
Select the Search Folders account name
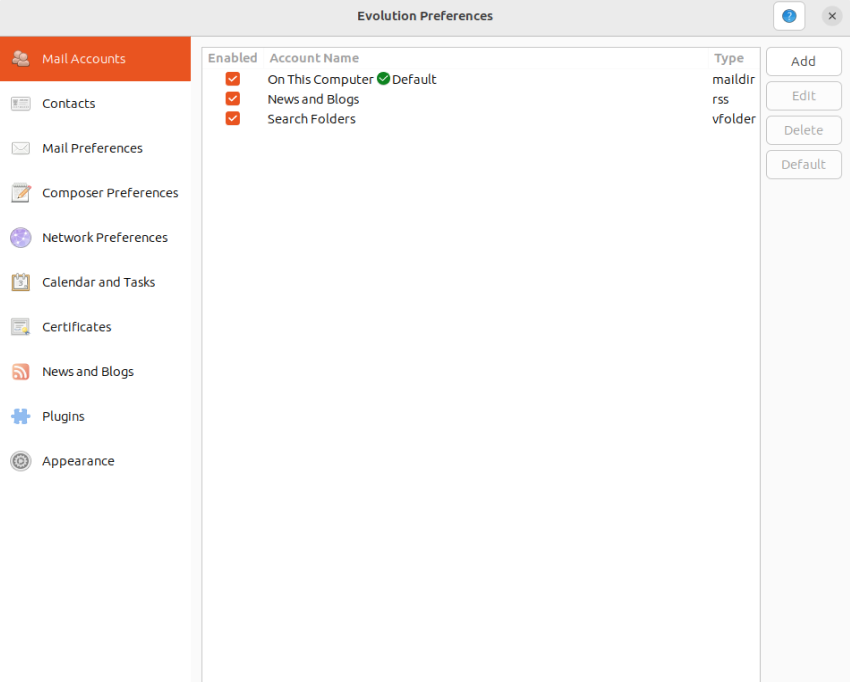click(312, 119)
